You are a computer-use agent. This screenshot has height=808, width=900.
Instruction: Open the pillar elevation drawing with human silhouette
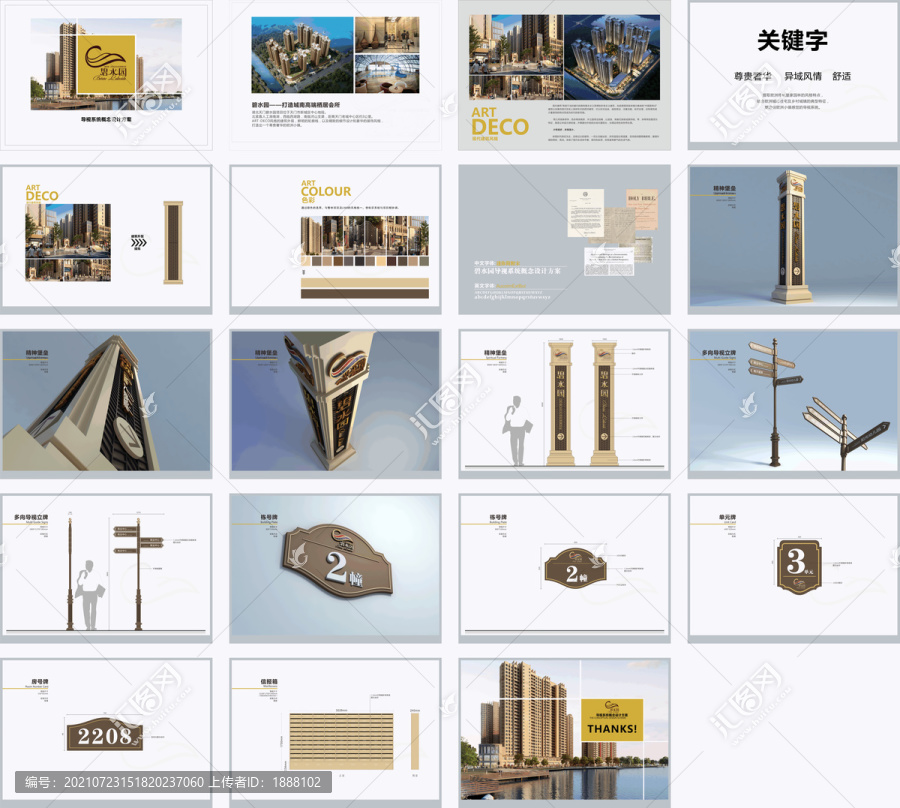564,404
